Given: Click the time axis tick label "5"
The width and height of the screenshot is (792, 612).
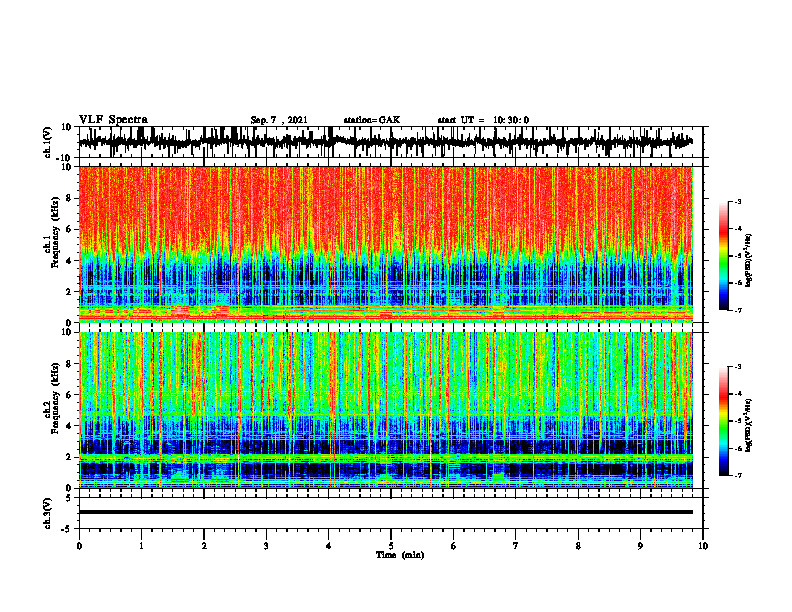Looking at the screenshot, I should (391, 546).
